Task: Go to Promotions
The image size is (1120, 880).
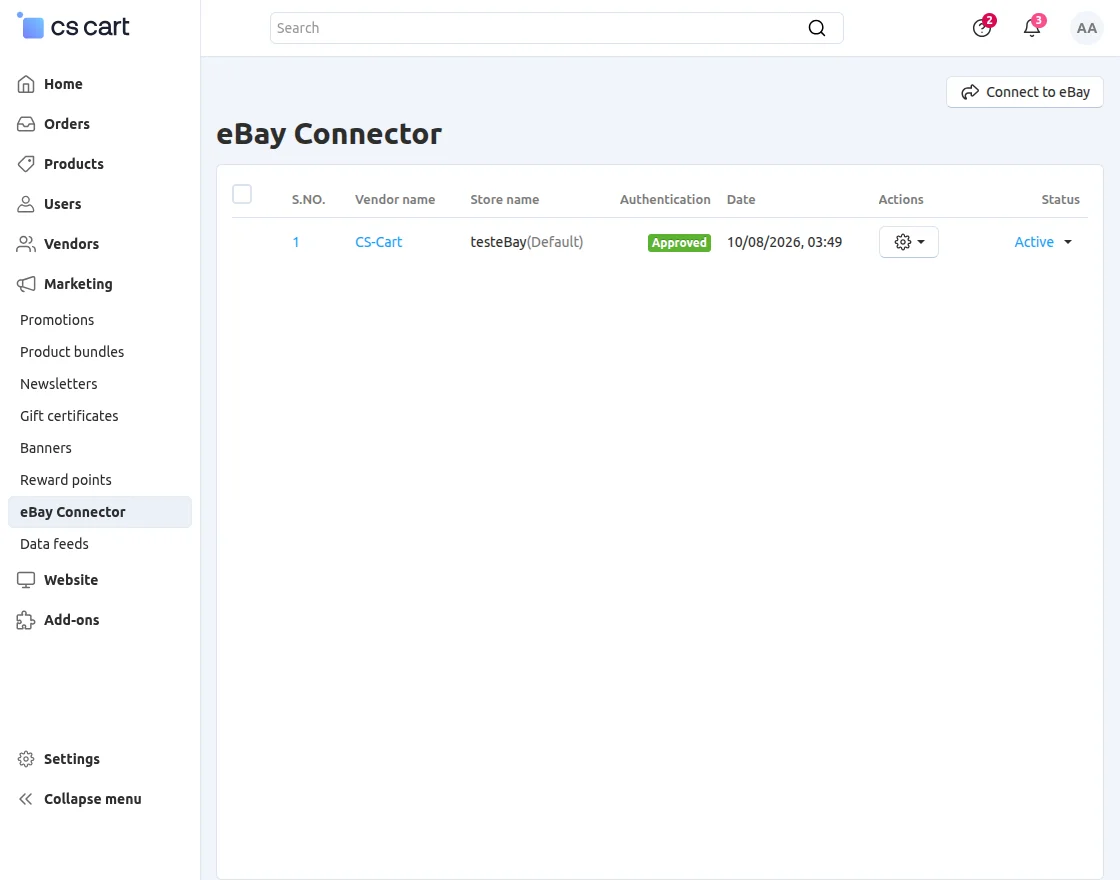Action: tap(57, 320)
